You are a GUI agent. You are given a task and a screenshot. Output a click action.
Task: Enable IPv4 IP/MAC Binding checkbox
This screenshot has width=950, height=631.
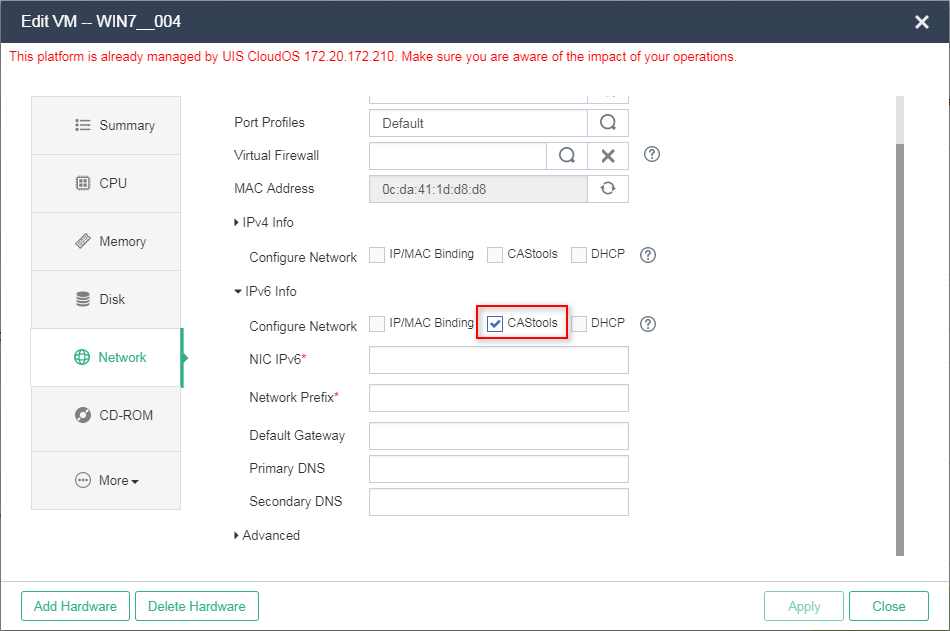click(377, 255)
